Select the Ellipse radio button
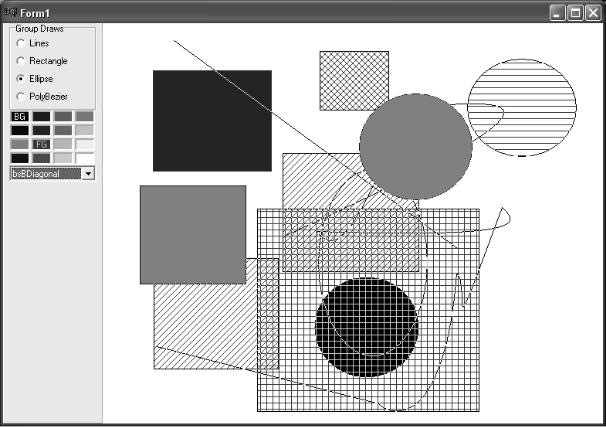The width and height of the screenshot is (606, 427). 34,79
